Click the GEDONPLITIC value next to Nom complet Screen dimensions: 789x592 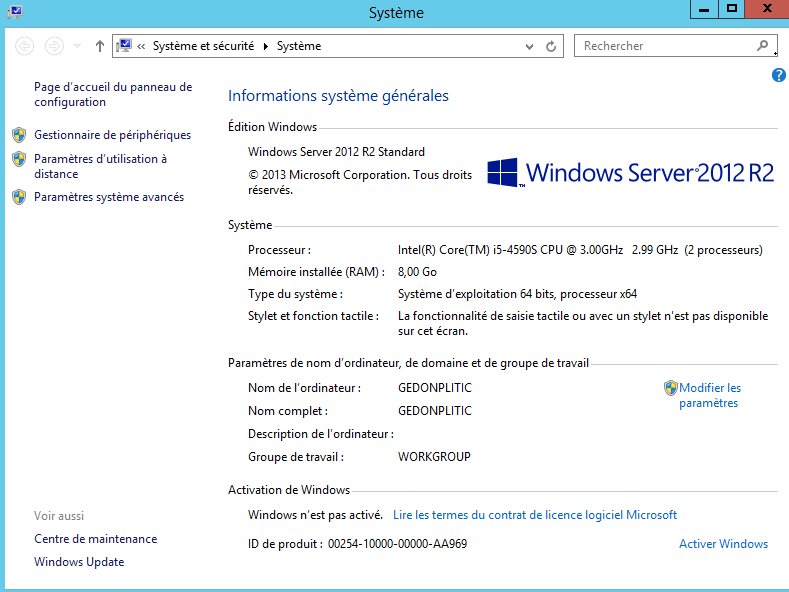(435, 411)
